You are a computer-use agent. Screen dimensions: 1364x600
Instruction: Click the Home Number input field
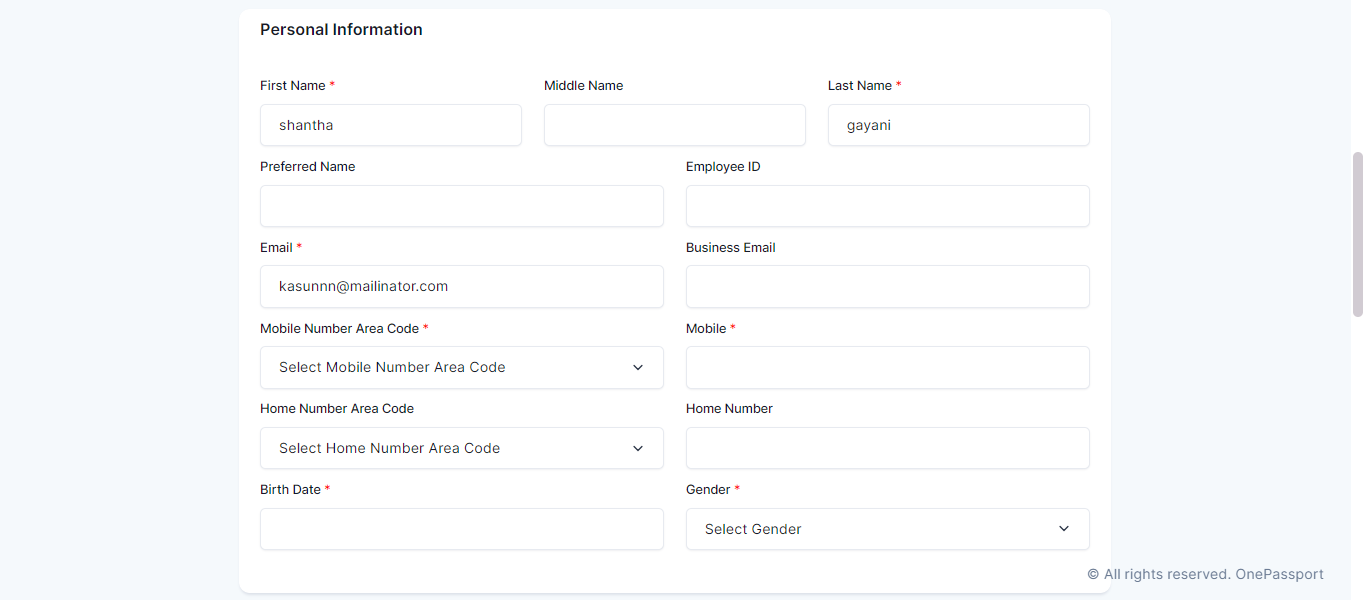[x=887, y=448]
